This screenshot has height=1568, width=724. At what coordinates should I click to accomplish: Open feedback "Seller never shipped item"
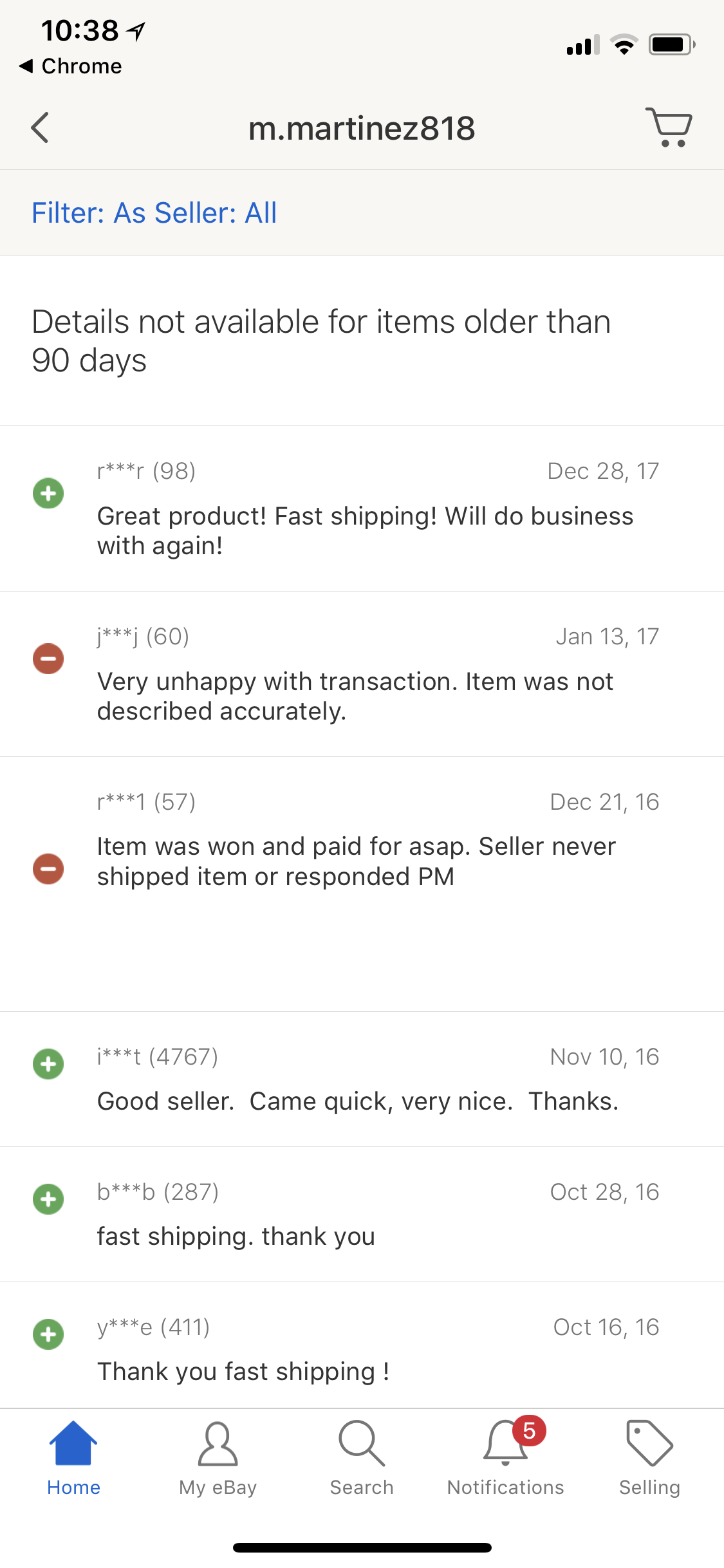tap(357, 861)
